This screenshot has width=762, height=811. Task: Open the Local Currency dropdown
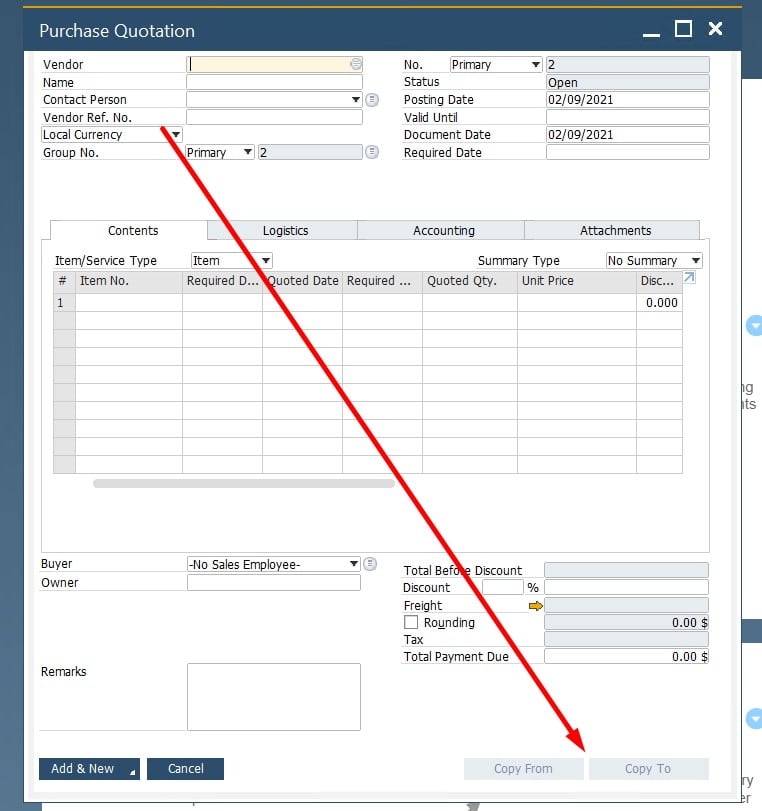click(x=176, y=134)
